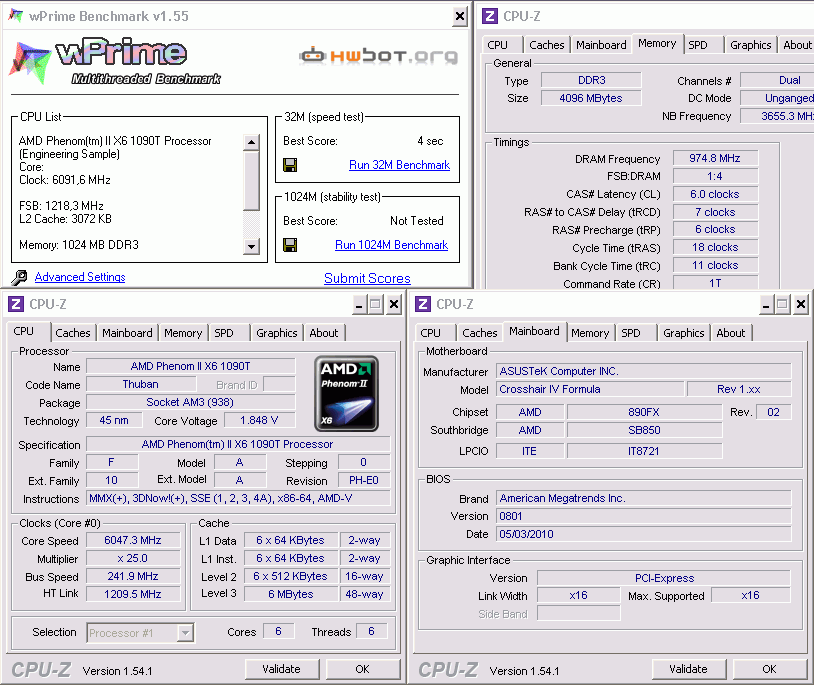Open Caches tab in the top Memory window

547,45
